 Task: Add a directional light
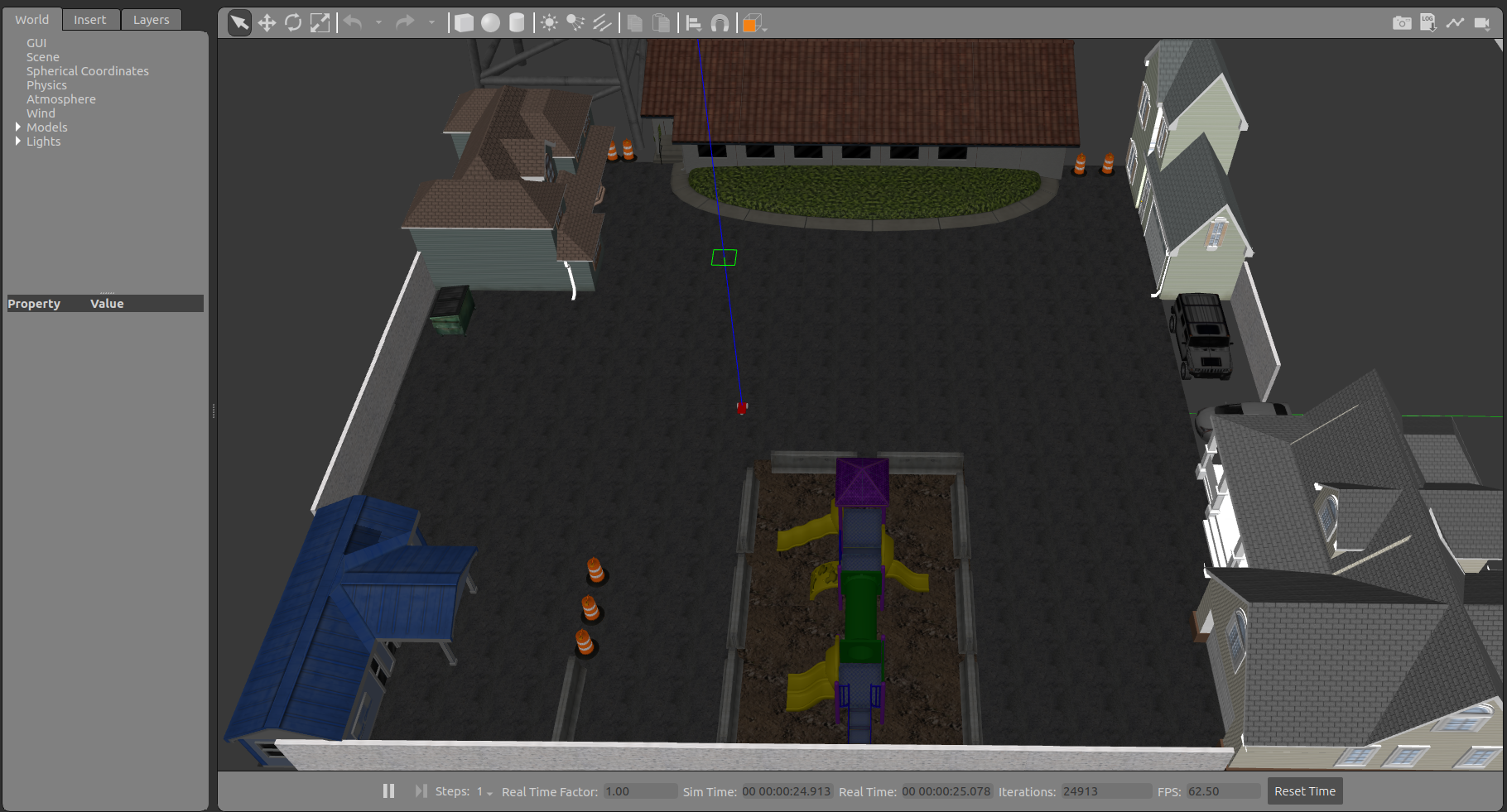pos(602,23)
